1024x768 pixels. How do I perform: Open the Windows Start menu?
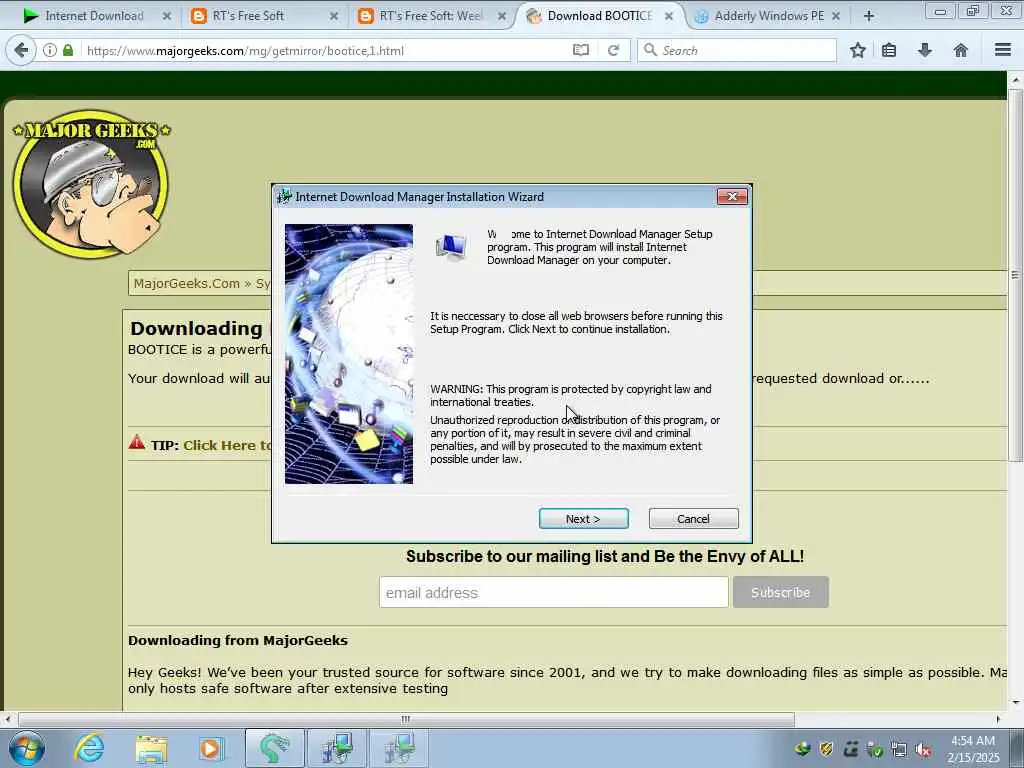click(26, 748)
